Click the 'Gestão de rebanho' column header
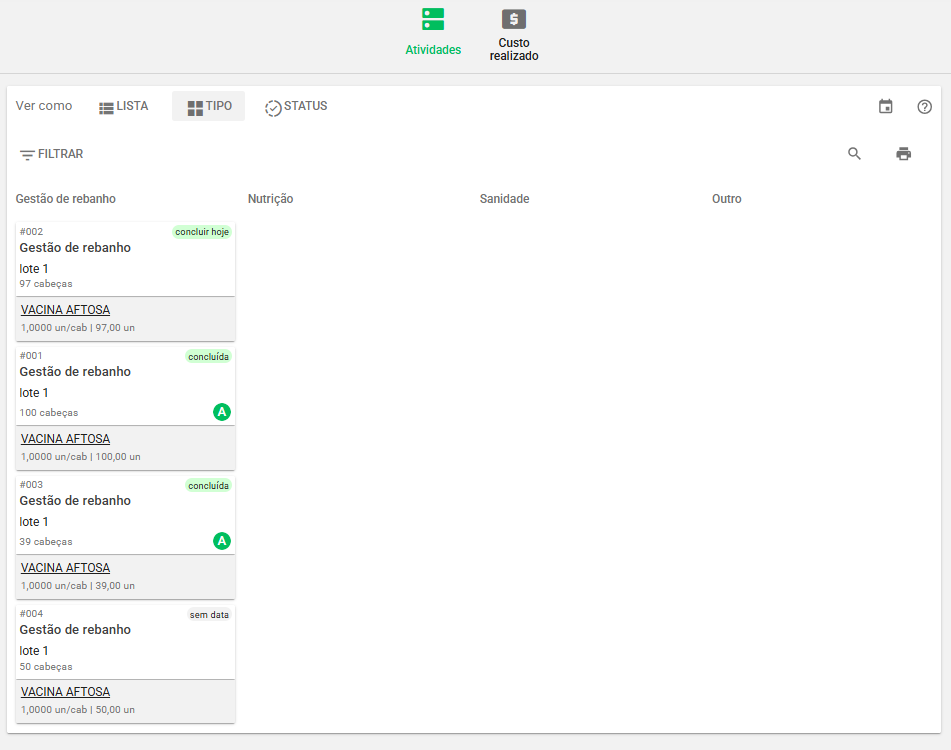Screen dimensions: 951x750 pos(66,199)
